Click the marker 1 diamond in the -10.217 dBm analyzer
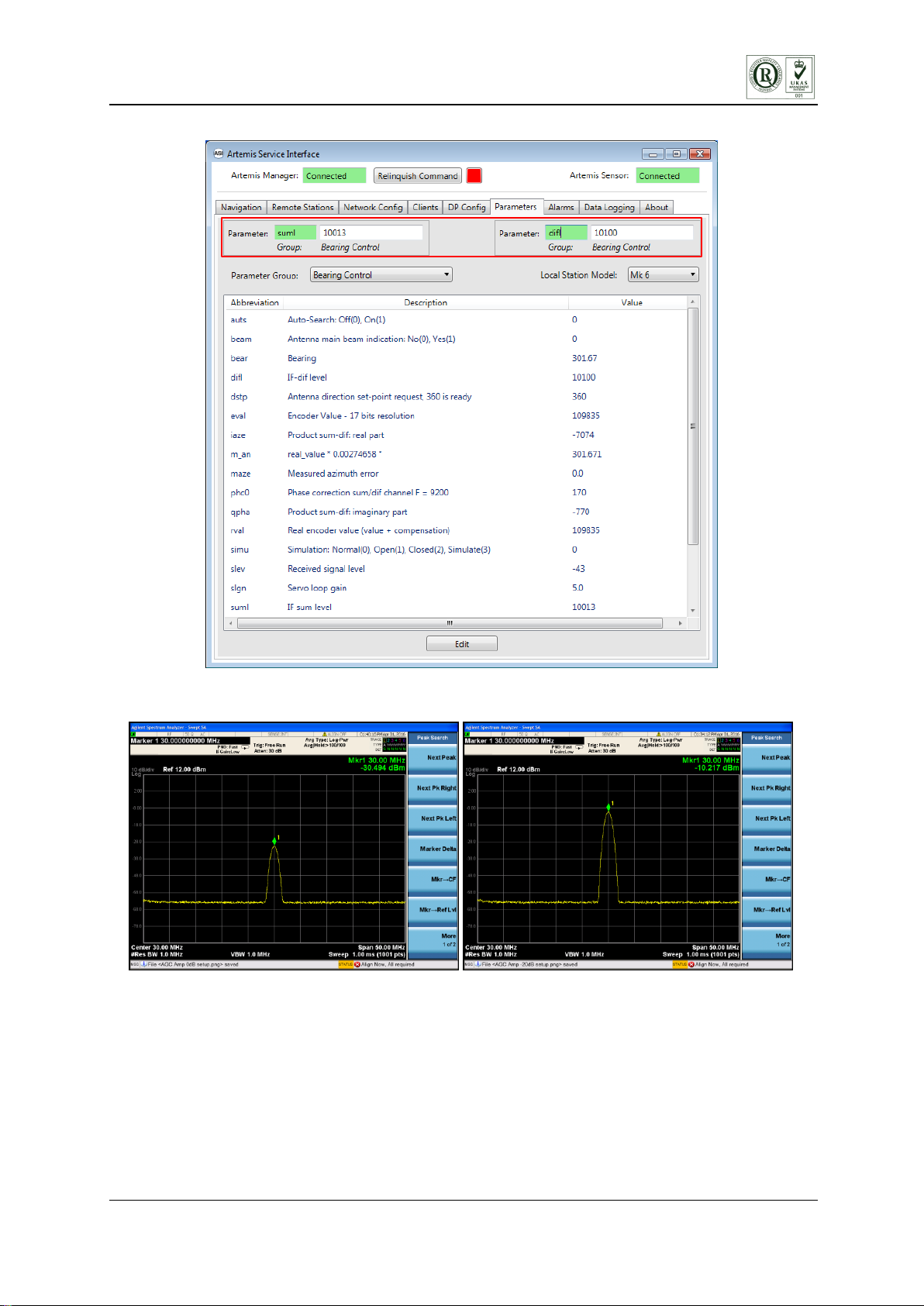The image size is (924, 1306). tap(609, 807)
